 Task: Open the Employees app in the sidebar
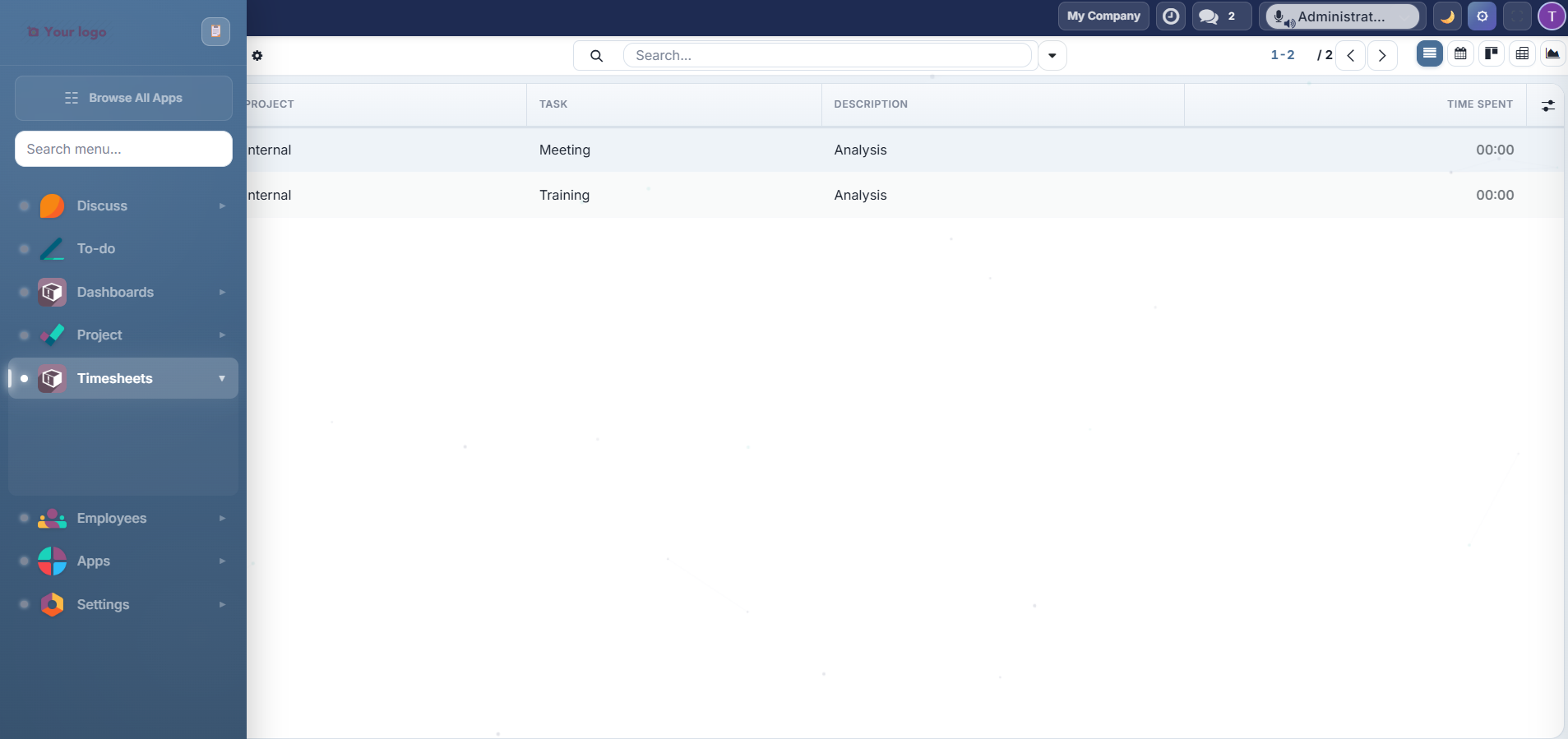[123, 518]
